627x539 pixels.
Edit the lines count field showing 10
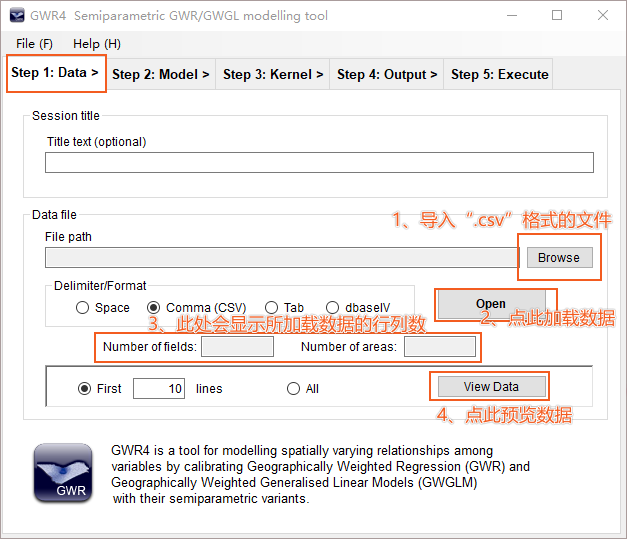pos(159,389)
